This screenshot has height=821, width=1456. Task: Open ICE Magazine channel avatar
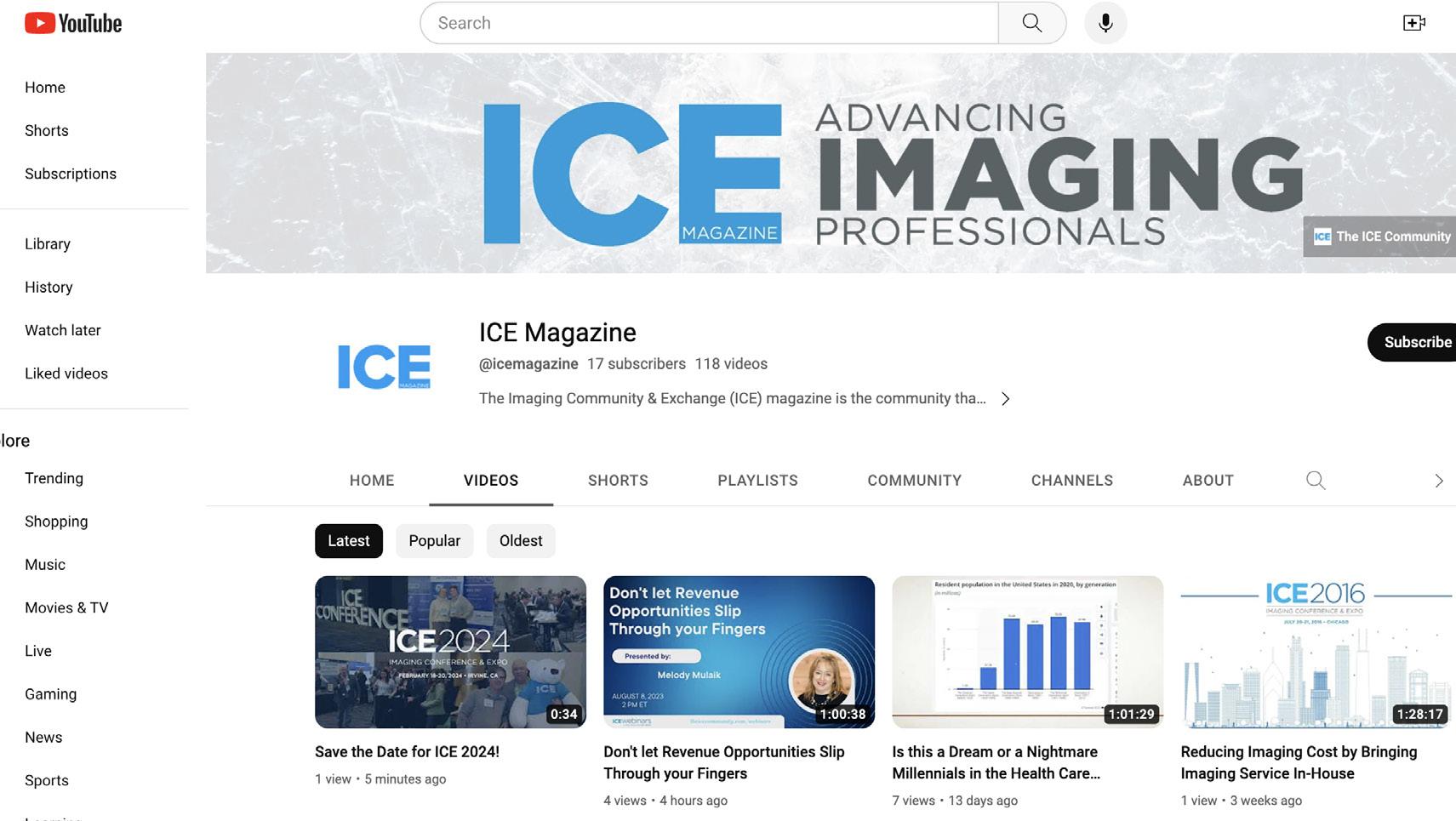point(384,367)
